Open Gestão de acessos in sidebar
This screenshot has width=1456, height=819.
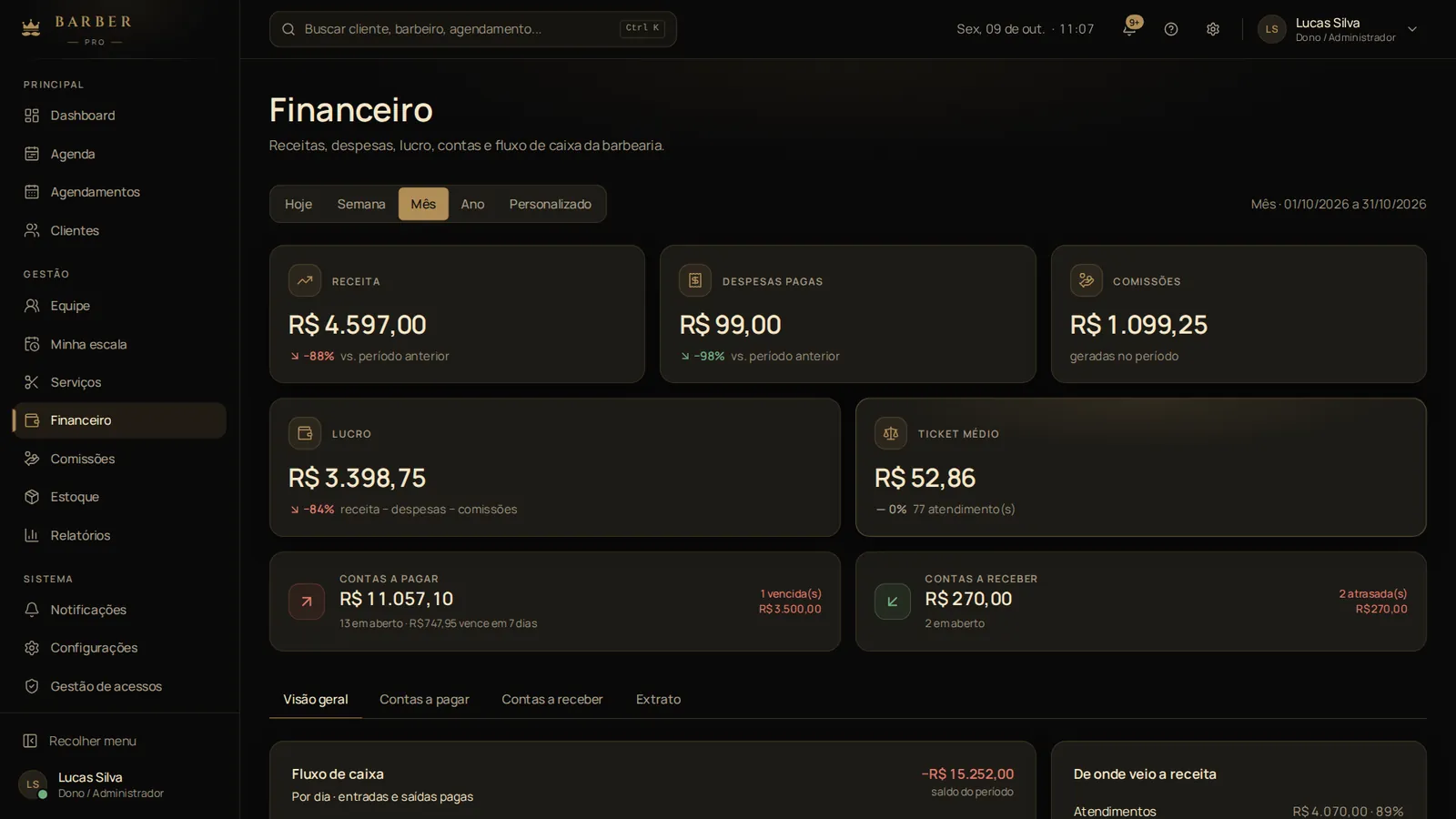coord(119,686)
